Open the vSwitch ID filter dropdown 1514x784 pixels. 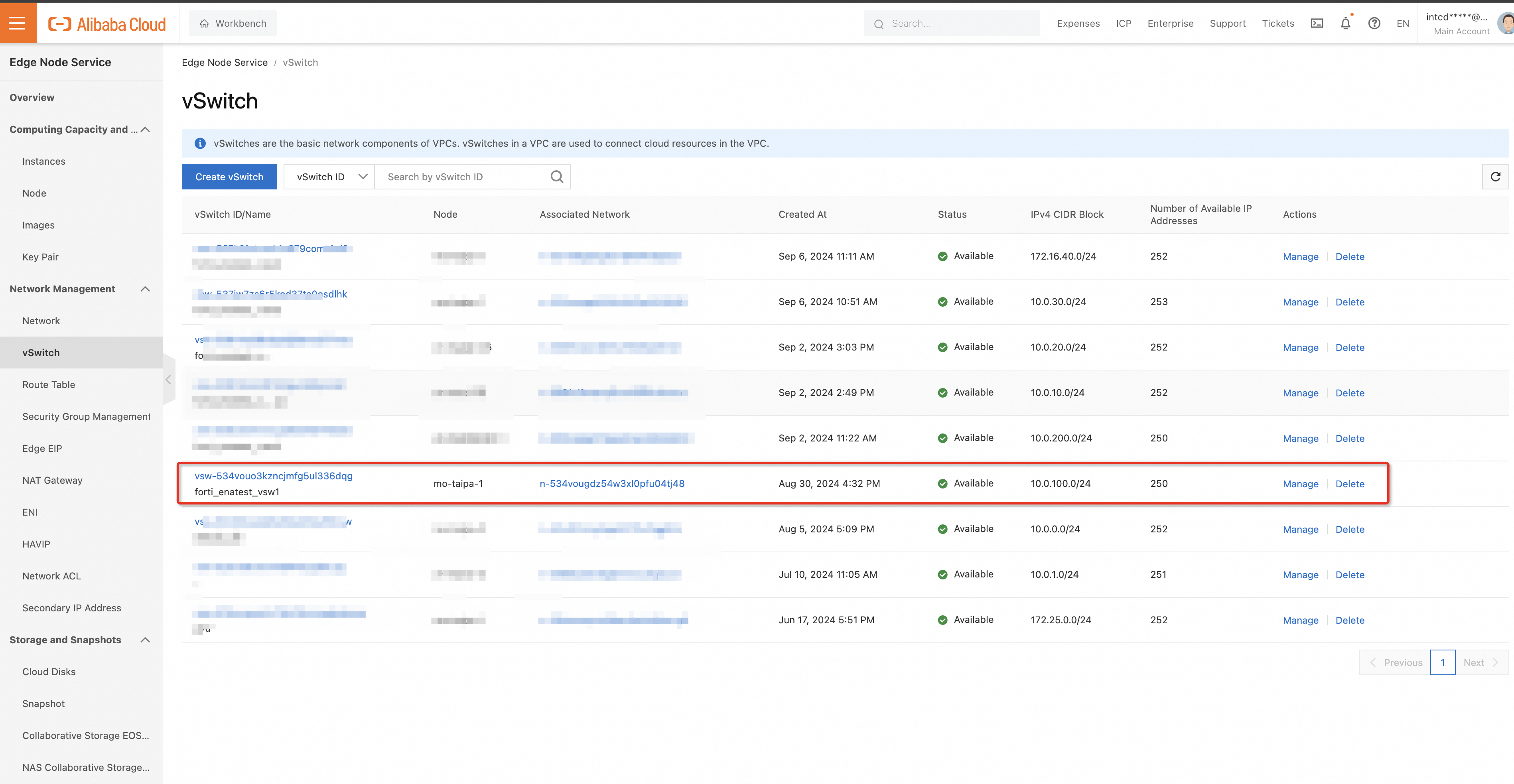329,177
